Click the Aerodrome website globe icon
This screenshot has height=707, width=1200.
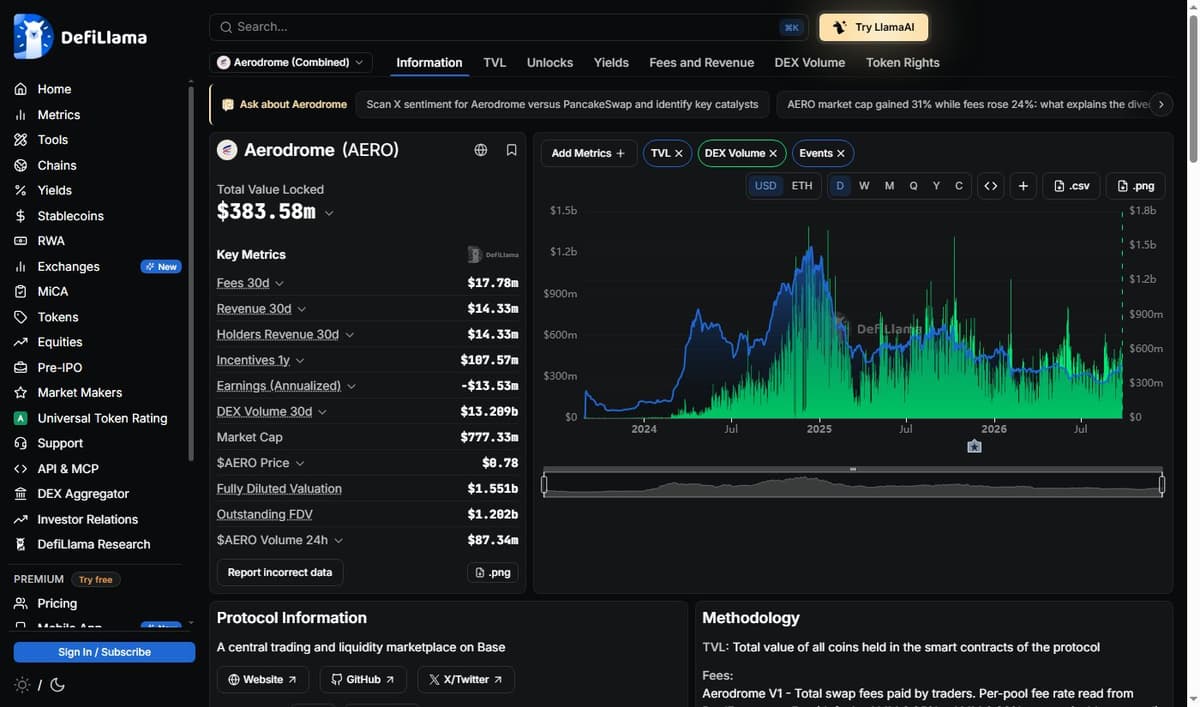click(x=481, y=150)
